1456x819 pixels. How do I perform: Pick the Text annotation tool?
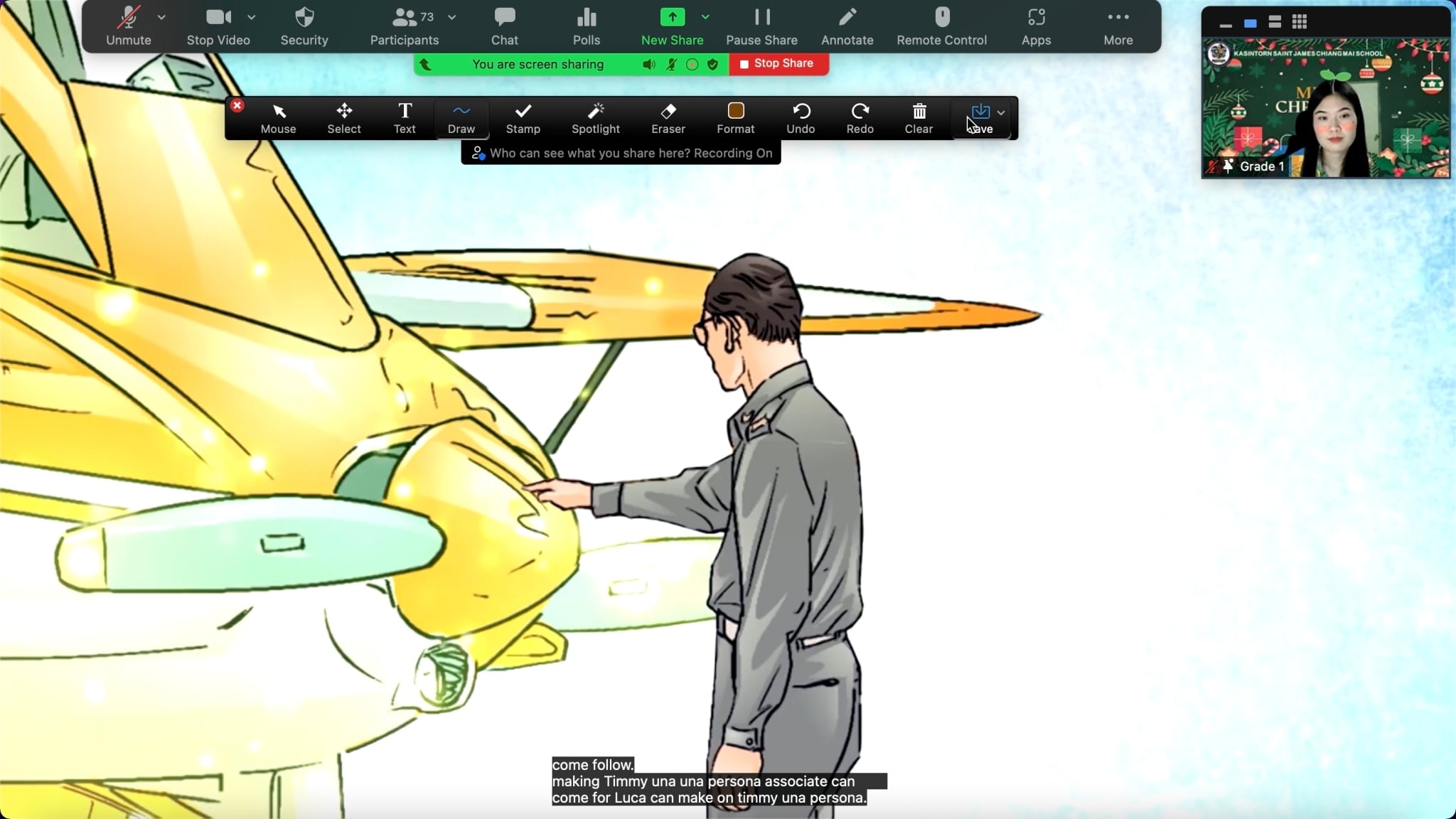click(x=405, y=118)
